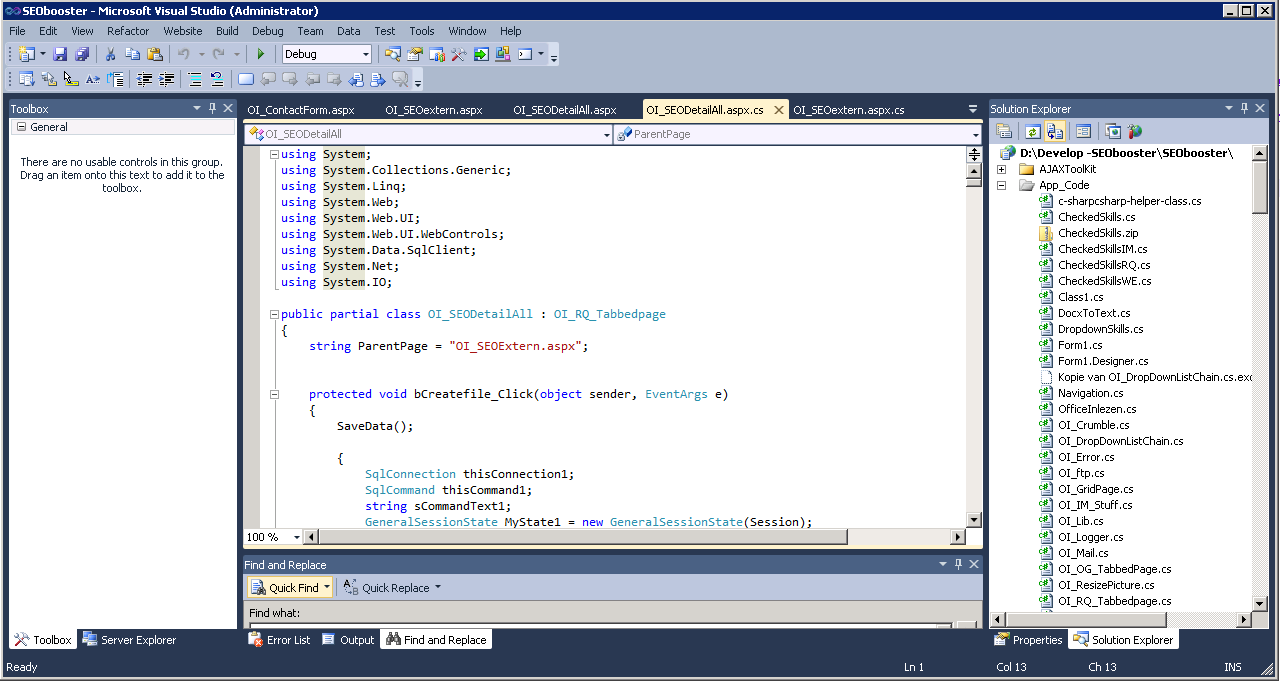Open ASP.NET Configuration hammer-globe icon

click(1134, 131)
